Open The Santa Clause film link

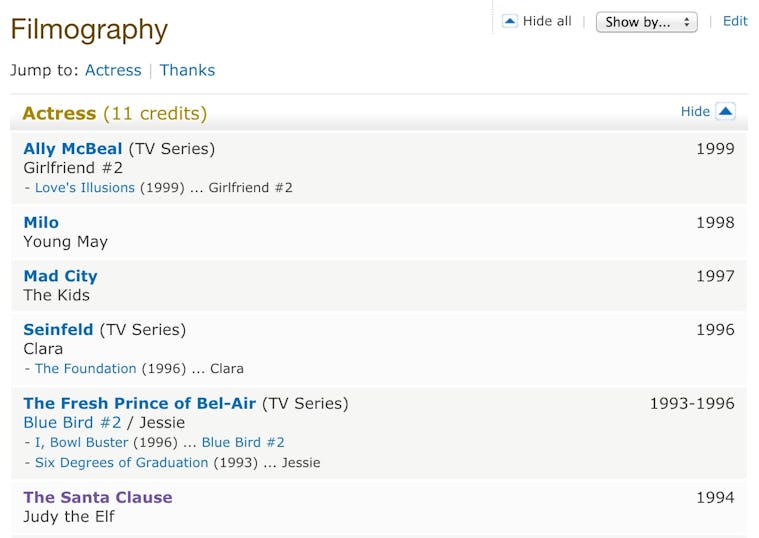(x=98, y=497)
